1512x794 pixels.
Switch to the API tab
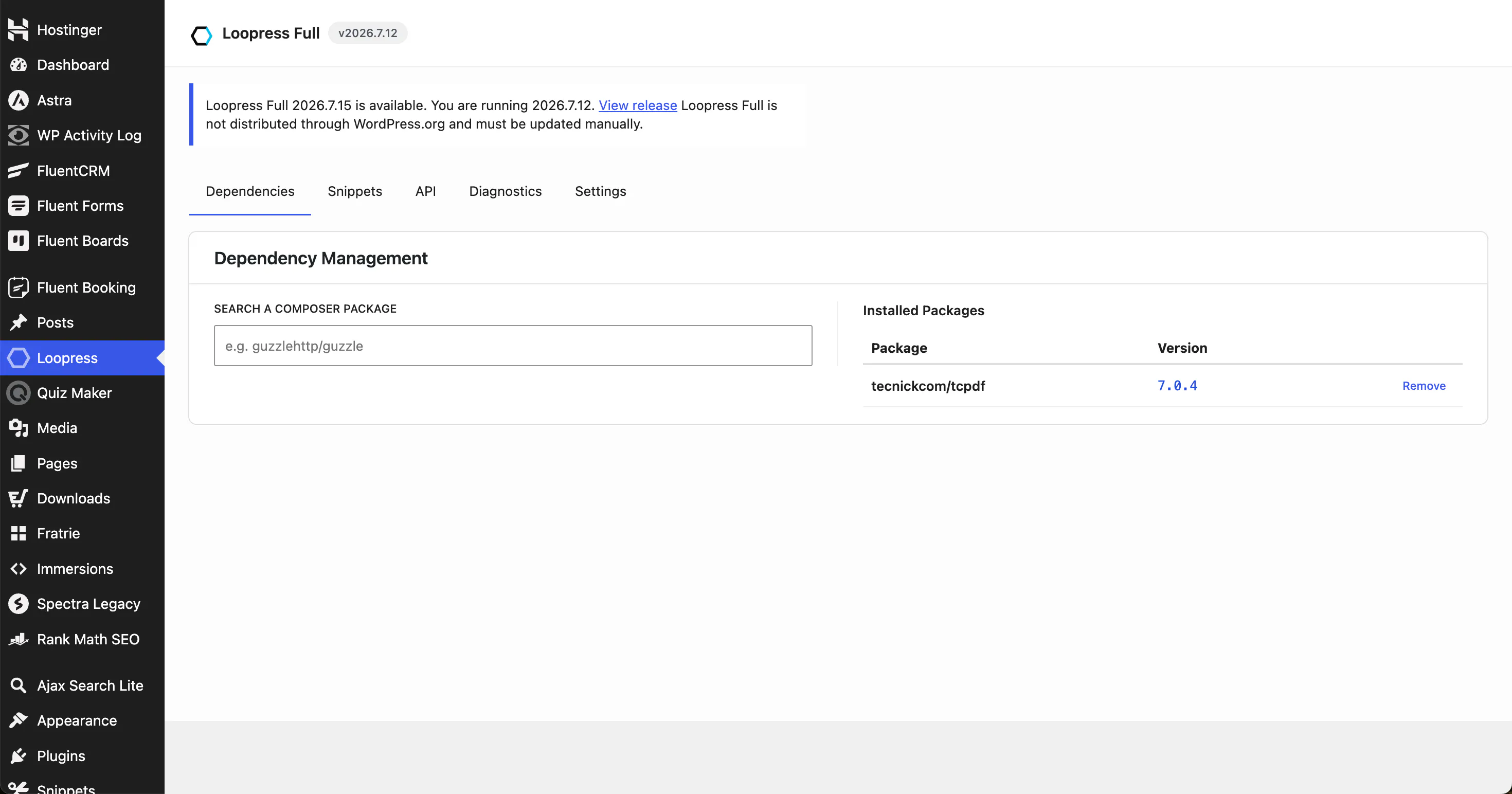425,191
